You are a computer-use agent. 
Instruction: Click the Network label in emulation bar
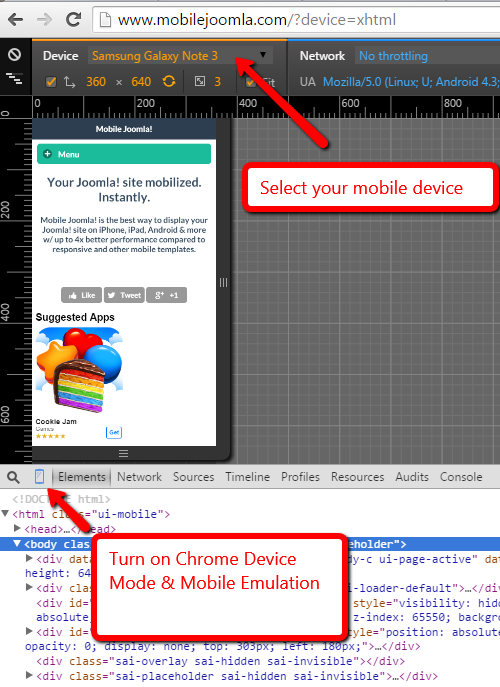[x=322, y=56]
